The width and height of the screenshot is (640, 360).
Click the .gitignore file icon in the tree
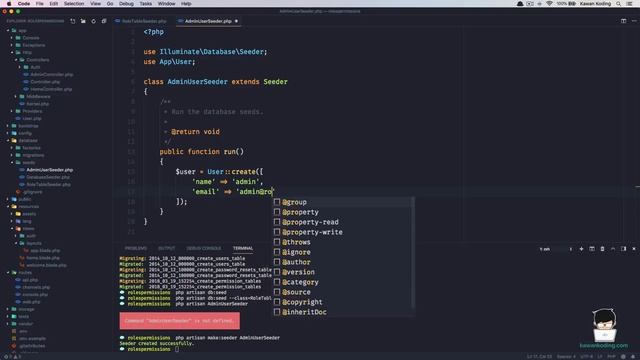(18, 192)
